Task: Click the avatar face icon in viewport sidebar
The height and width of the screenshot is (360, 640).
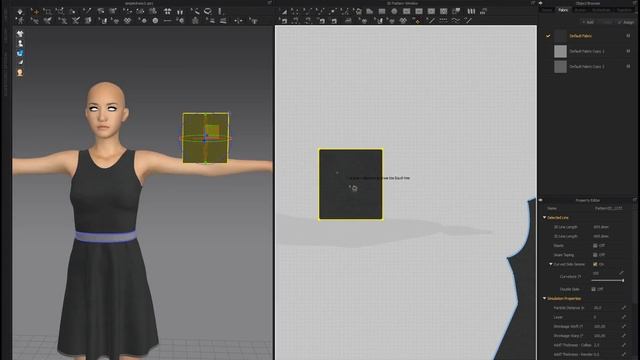Action: [20, 73]
